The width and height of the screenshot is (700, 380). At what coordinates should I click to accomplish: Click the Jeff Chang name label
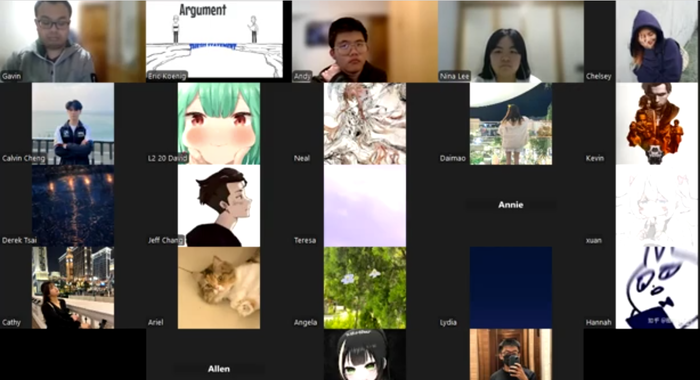(165, 240)
